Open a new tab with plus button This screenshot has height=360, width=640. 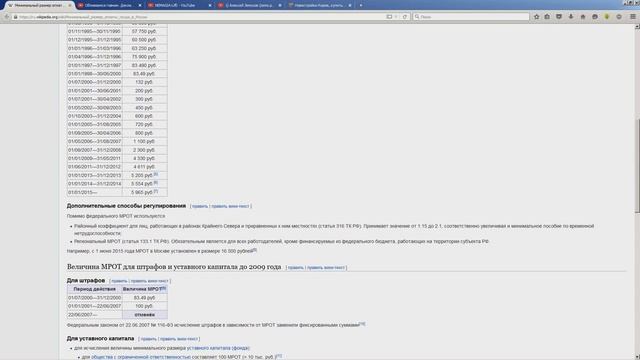pos(361,5)
